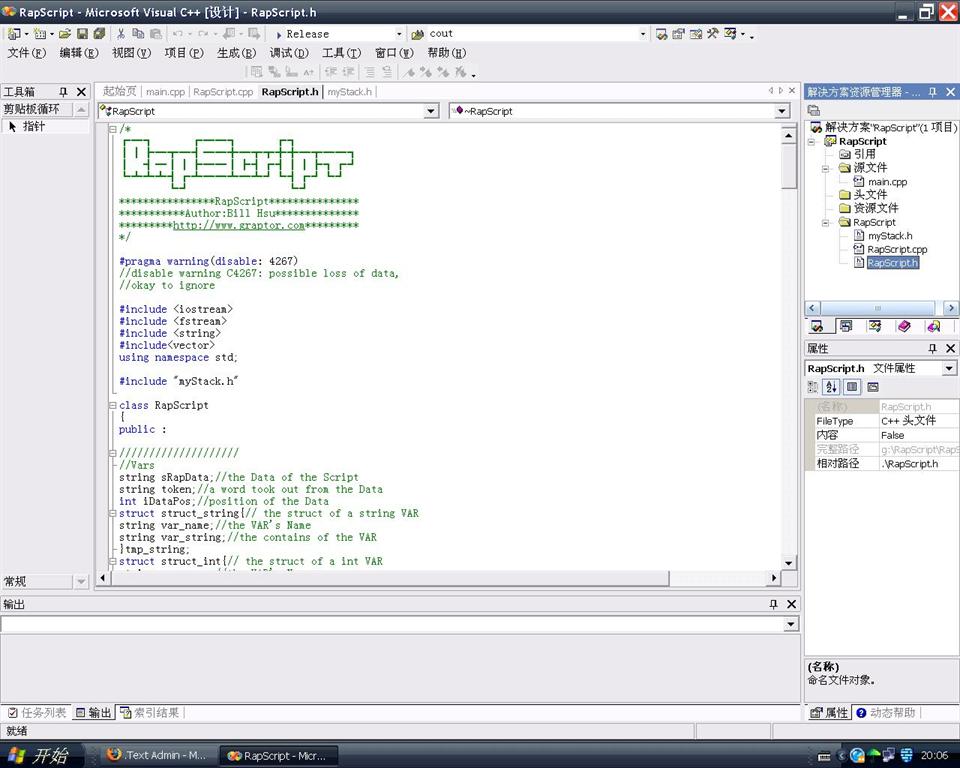Click the http://www.graptor.com link in comment
Viewport: 960px width, 768px height.
coord(239,225)
